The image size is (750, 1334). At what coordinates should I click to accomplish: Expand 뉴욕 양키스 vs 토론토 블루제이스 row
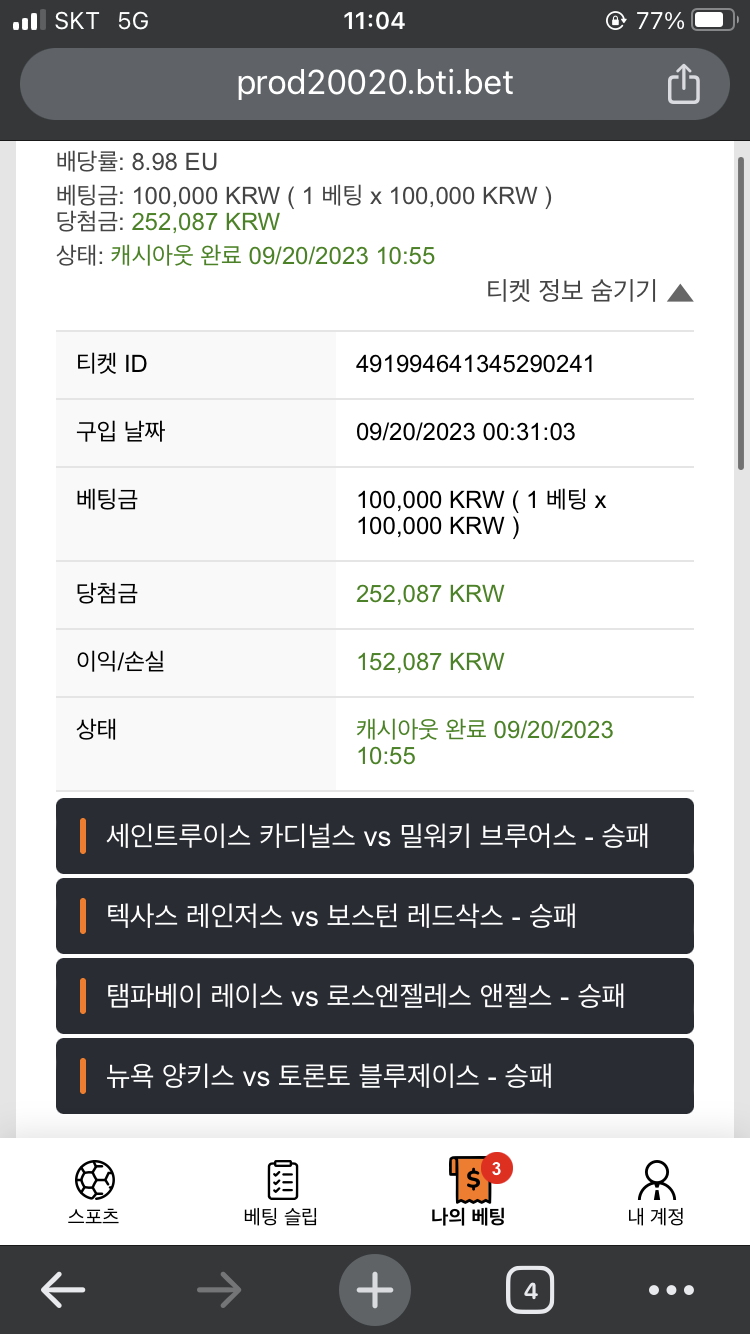coord(375,1076)
